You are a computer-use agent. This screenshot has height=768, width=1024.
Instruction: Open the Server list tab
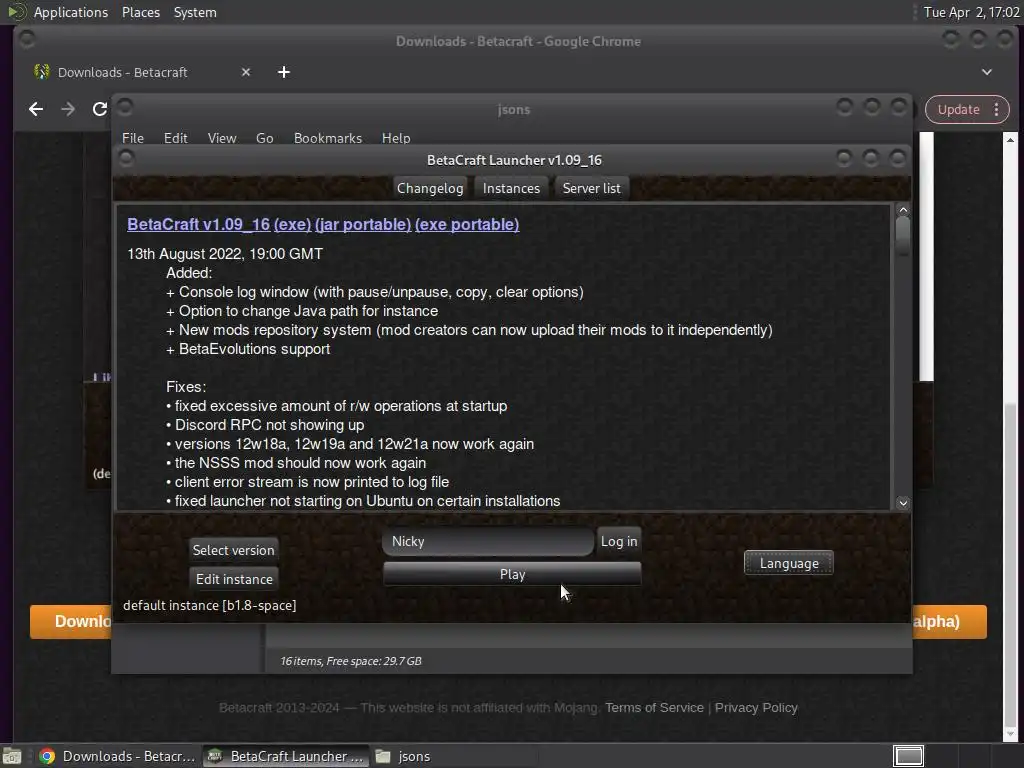coord(592,188)
